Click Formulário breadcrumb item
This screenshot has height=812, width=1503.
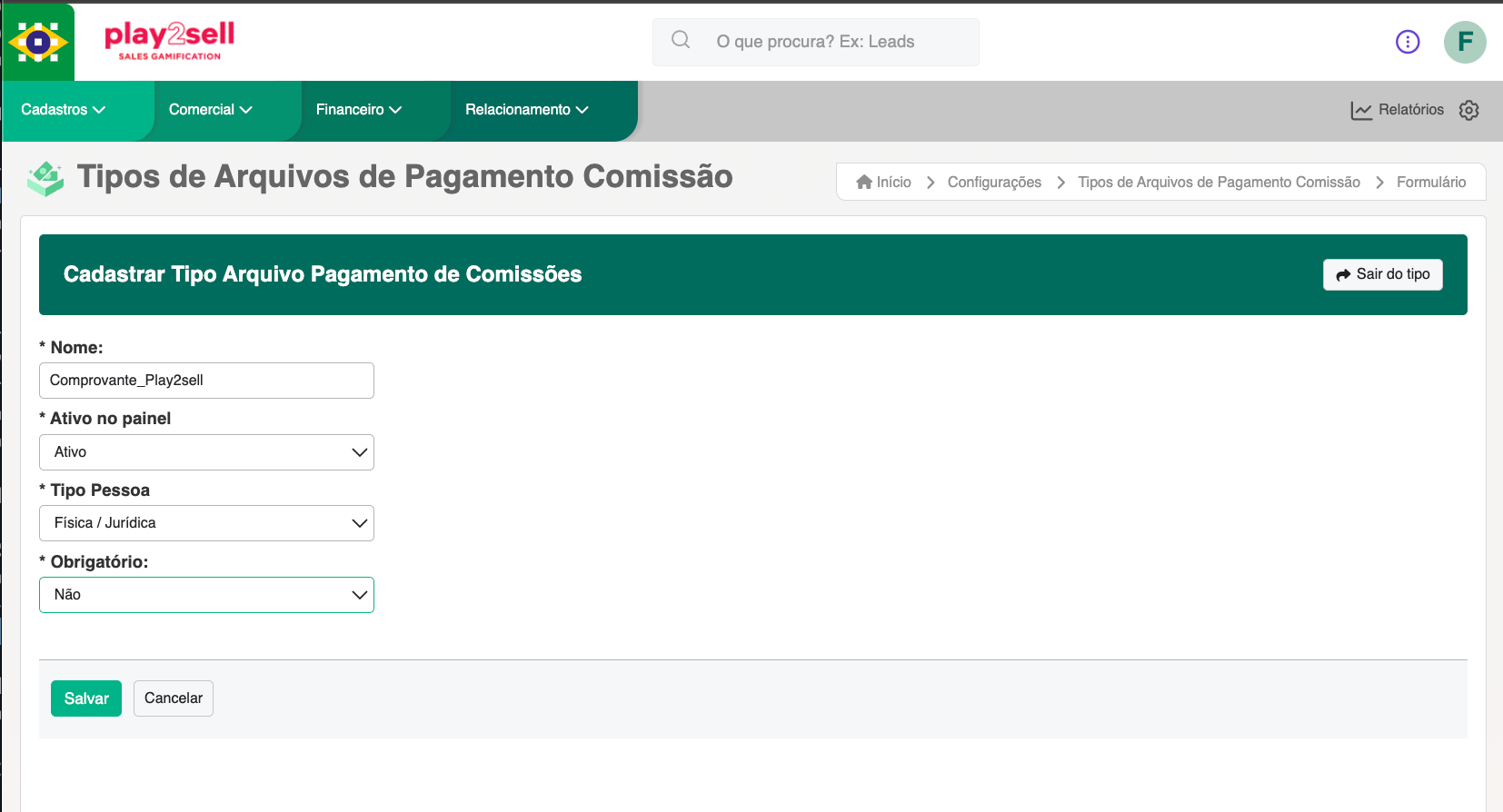pyautogui.click(x=1431, y=182)
